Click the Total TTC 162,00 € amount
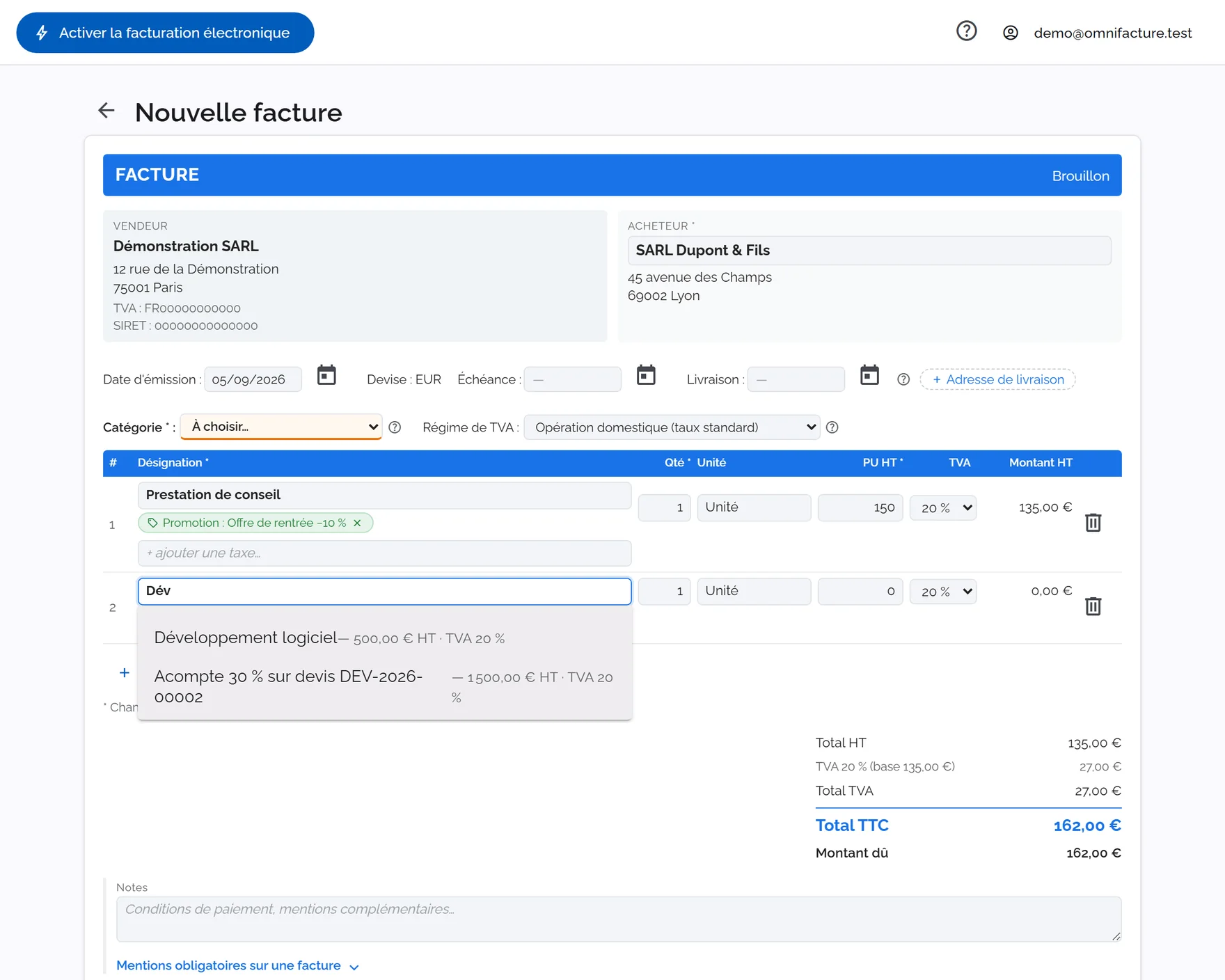Viewport: 1225px width, 980px height. pos(1087,825)
